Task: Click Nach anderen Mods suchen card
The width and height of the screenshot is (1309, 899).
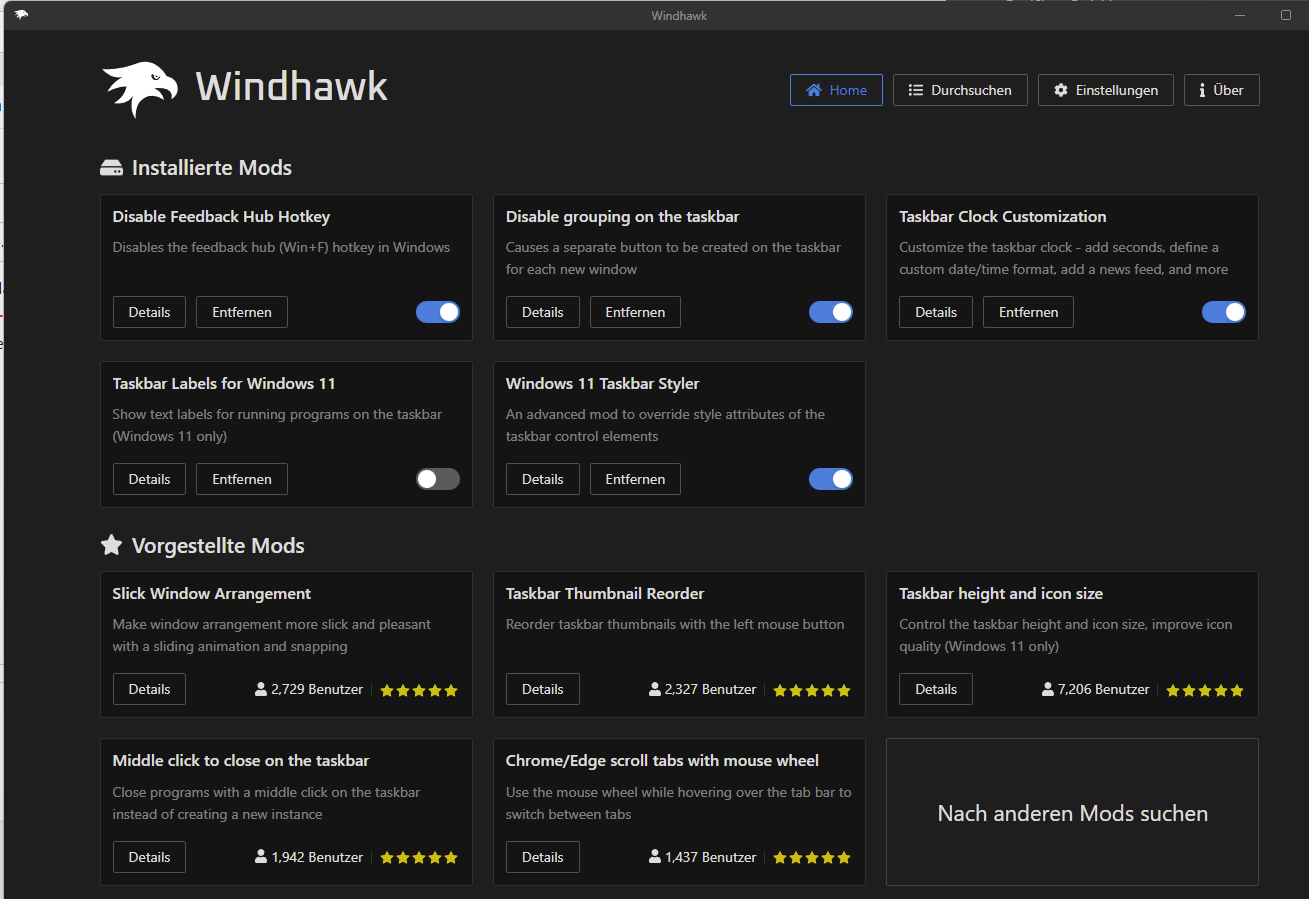Action: point(1072,812)
